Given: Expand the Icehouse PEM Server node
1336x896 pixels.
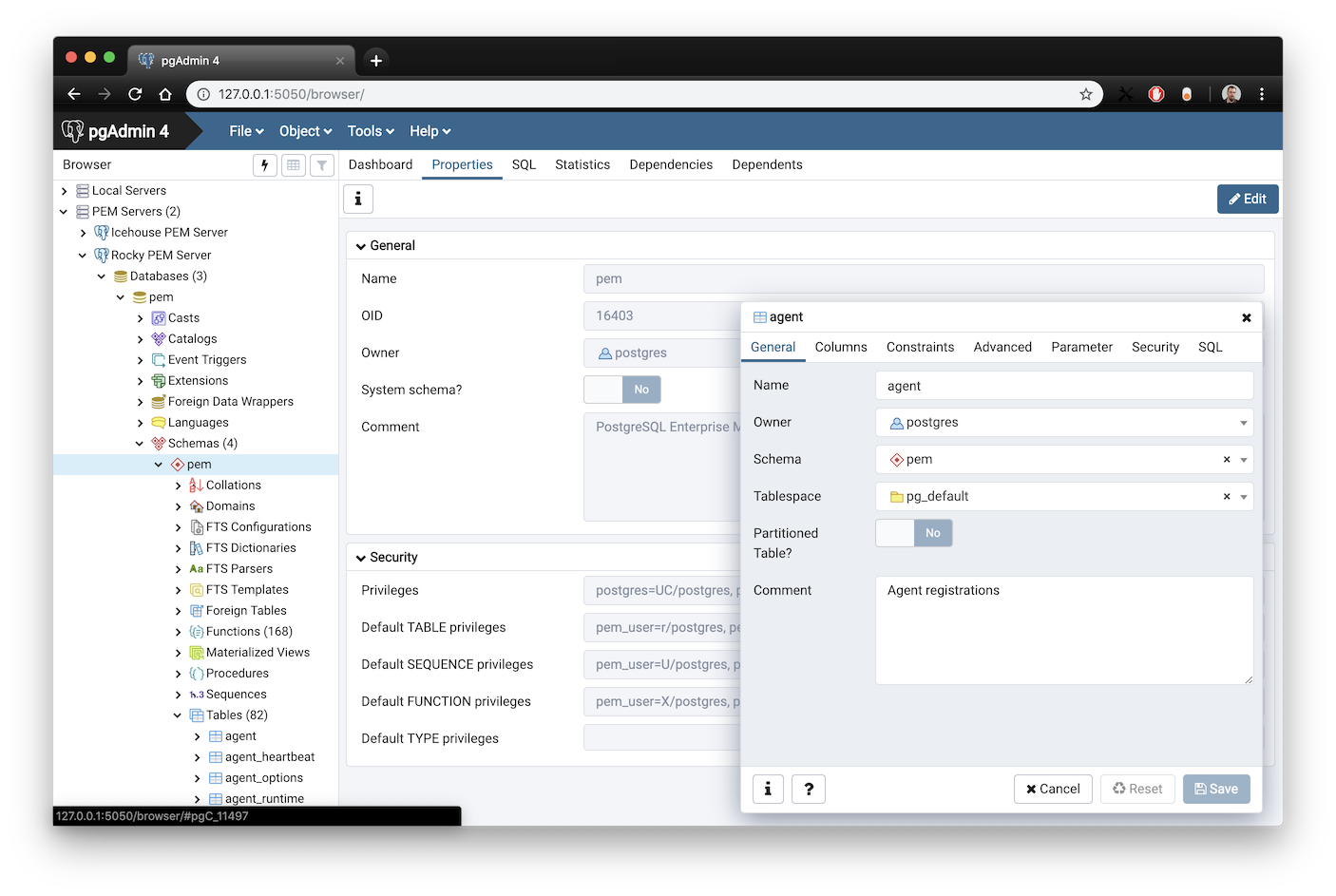Looking at the screenshot, I should [83, 233].
